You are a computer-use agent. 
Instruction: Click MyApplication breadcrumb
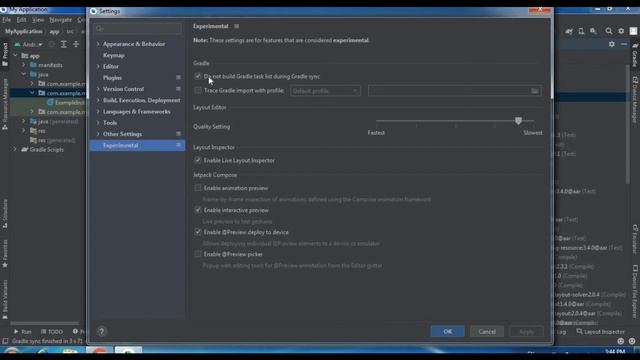[x=24, y=31]
